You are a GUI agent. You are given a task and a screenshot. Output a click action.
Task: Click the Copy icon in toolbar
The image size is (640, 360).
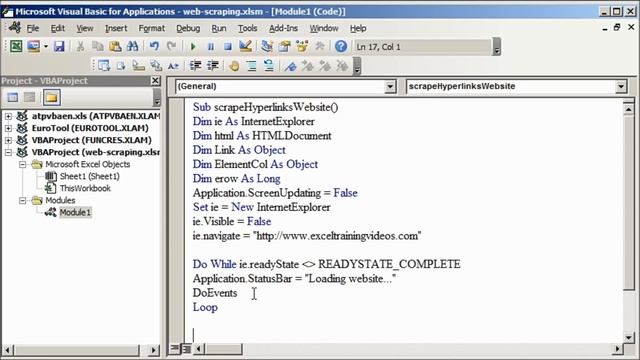98,47
